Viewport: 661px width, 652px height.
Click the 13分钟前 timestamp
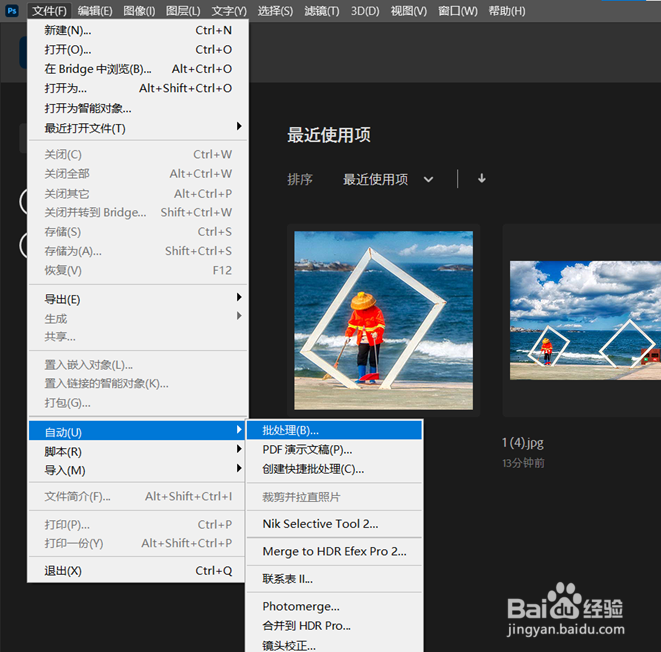pos(523,463)
